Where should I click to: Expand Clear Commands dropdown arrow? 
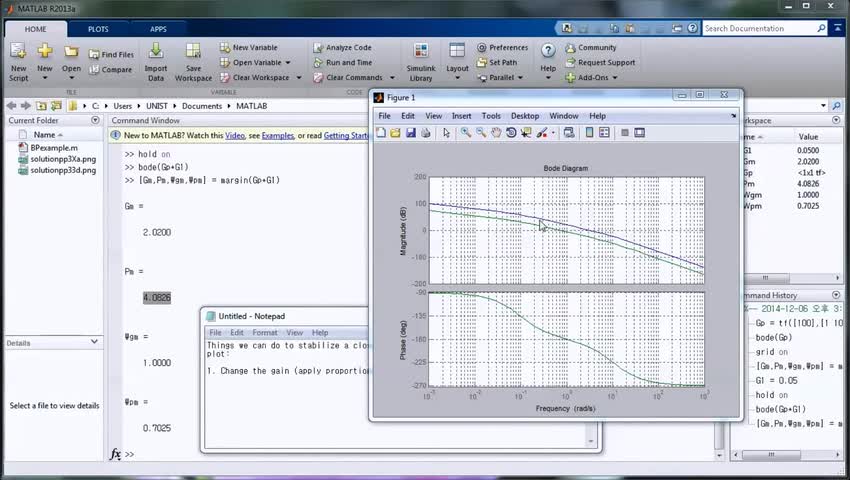tap(392, 78)
